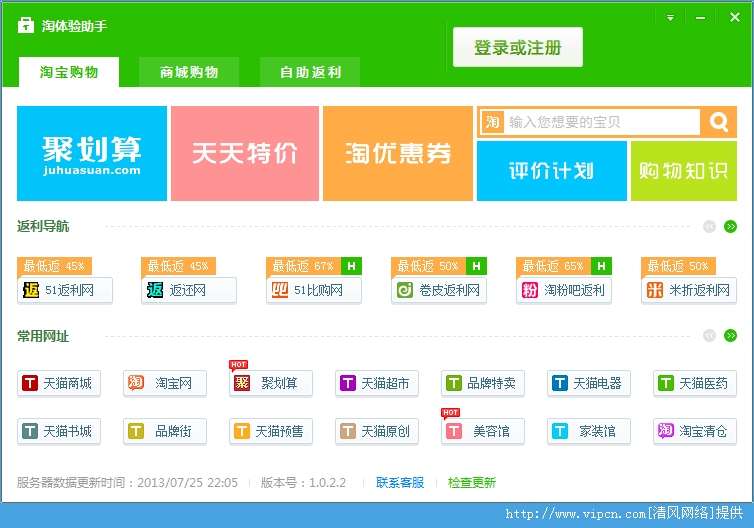
Task: Open 聚划算 shortcut in 常用网址
Action: point(271,383)
